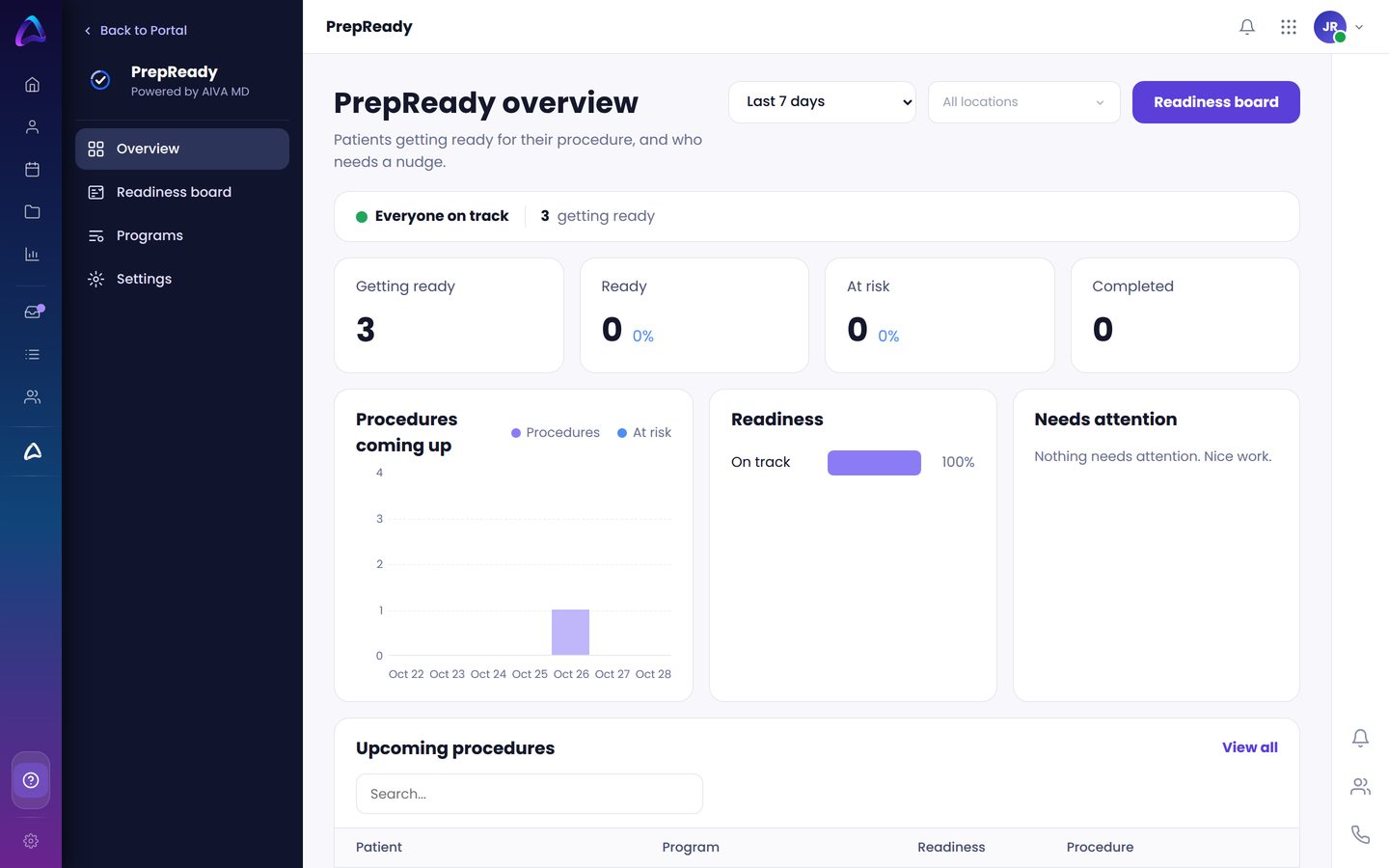Open the apps grid launcher icon
Screen dimensions: 1389x868
[x=1289, y=27]
